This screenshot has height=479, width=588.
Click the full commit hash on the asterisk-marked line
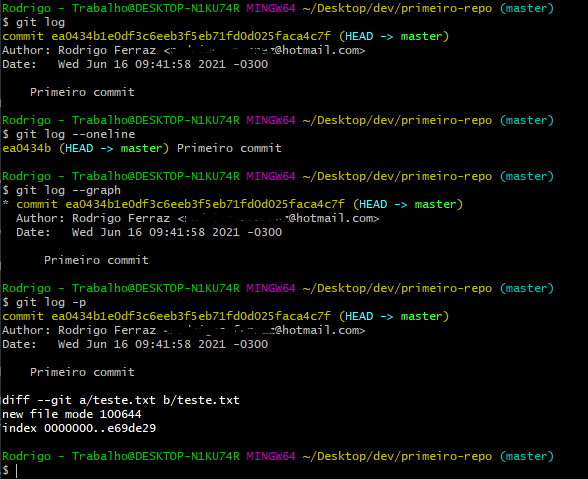click(205, 204)
